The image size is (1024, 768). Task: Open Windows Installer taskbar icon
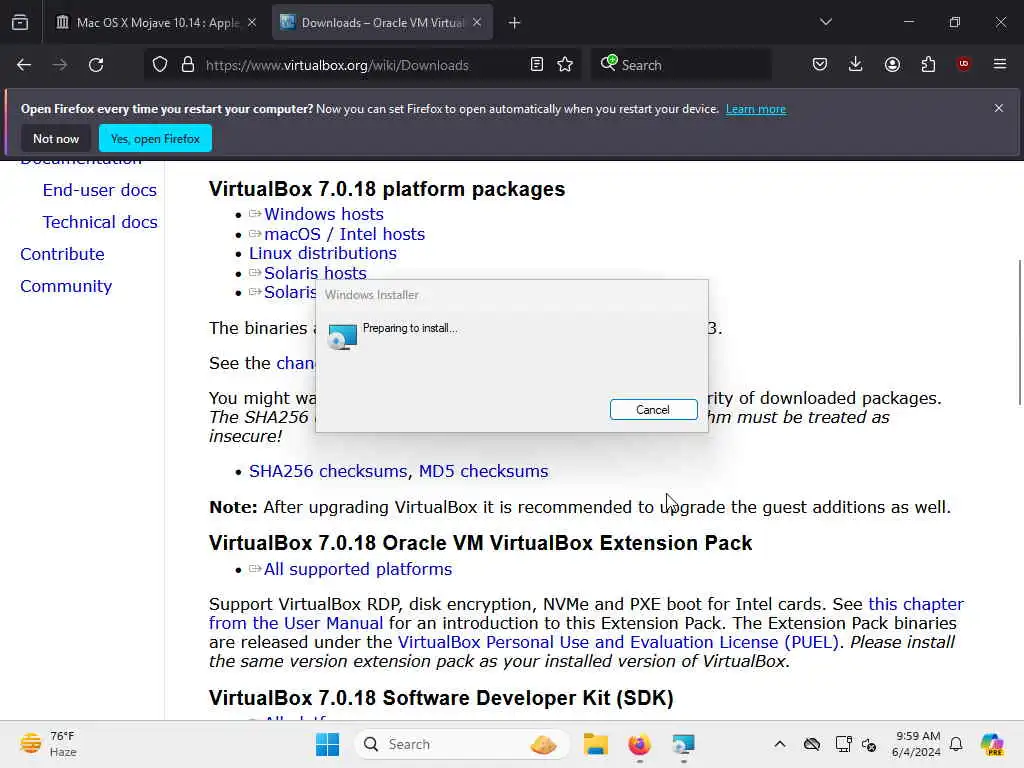click(x=683, y=744)
